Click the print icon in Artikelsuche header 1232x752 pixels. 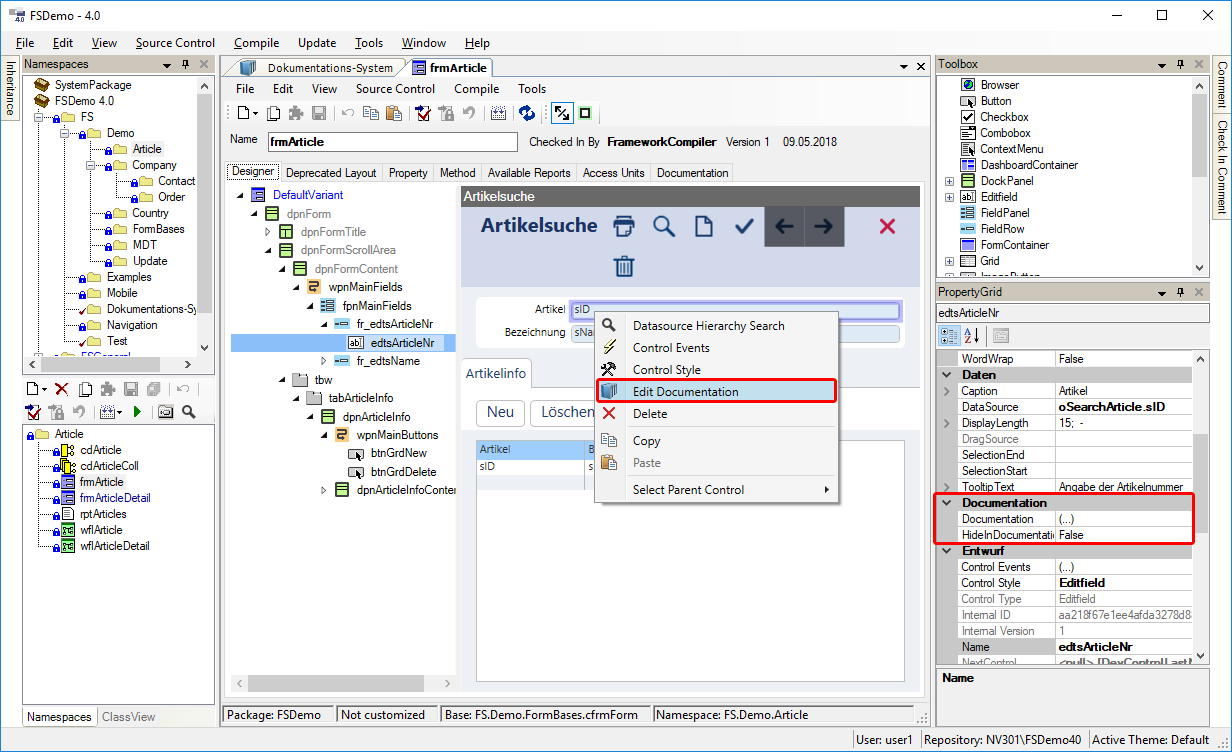pos(624,226)
